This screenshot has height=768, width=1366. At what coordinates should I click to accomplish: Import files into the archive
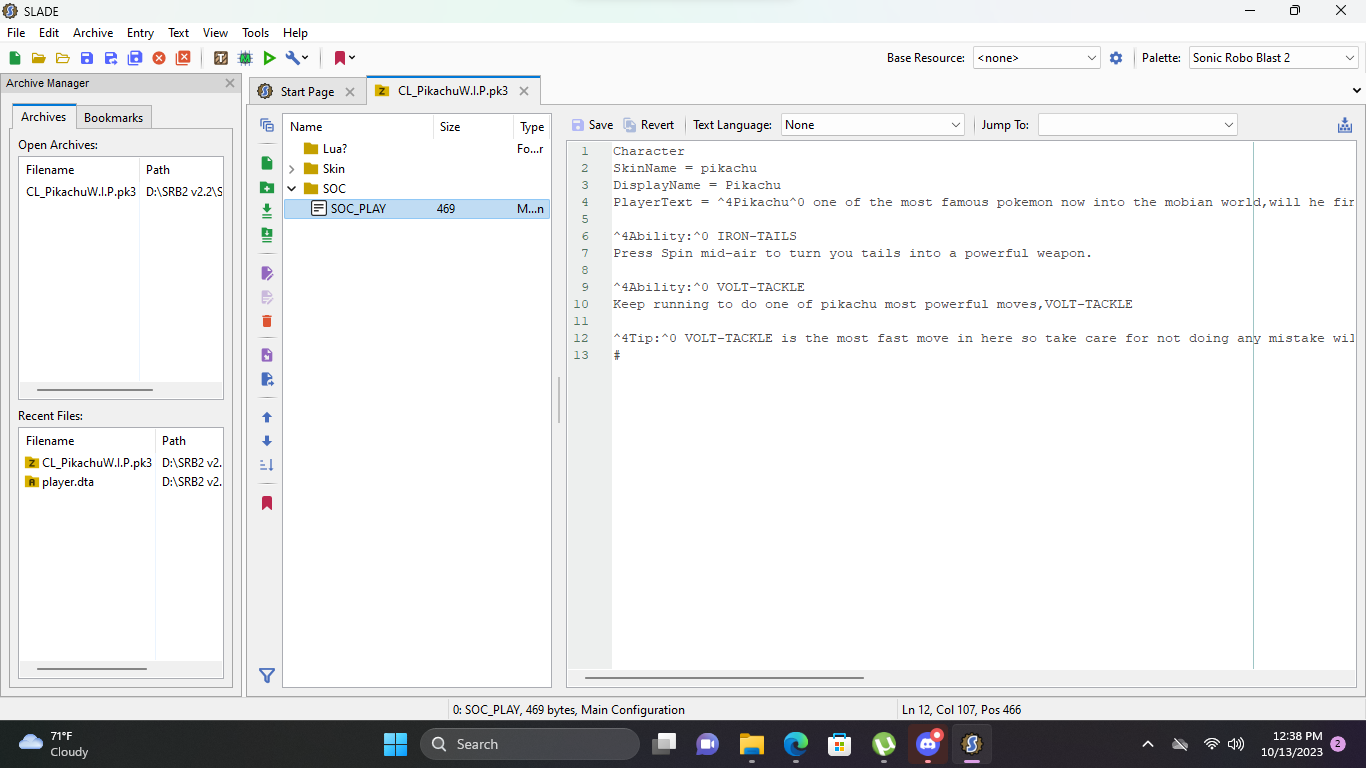[x=266, y=211]
